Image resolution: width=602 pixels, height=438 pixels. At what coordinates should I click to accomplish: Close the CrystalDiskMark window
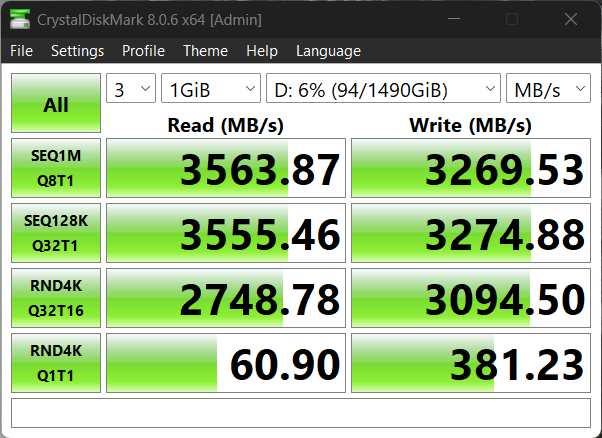pos(571,19)
